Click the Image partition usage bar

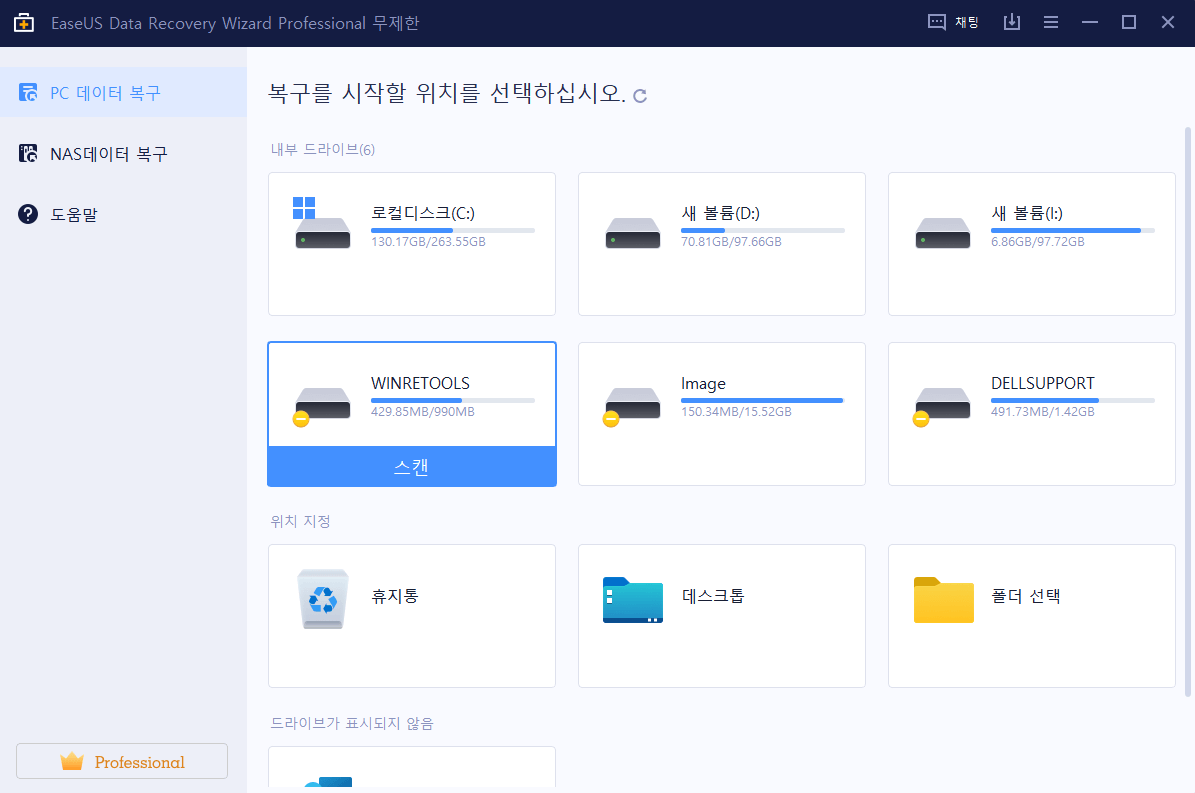pos(763,400)
